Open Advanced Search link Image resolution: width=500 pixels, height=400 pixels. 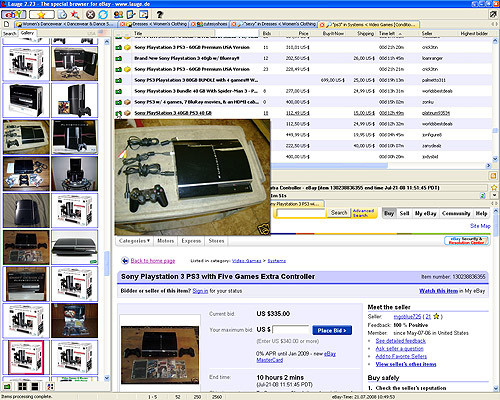(363, 213)
